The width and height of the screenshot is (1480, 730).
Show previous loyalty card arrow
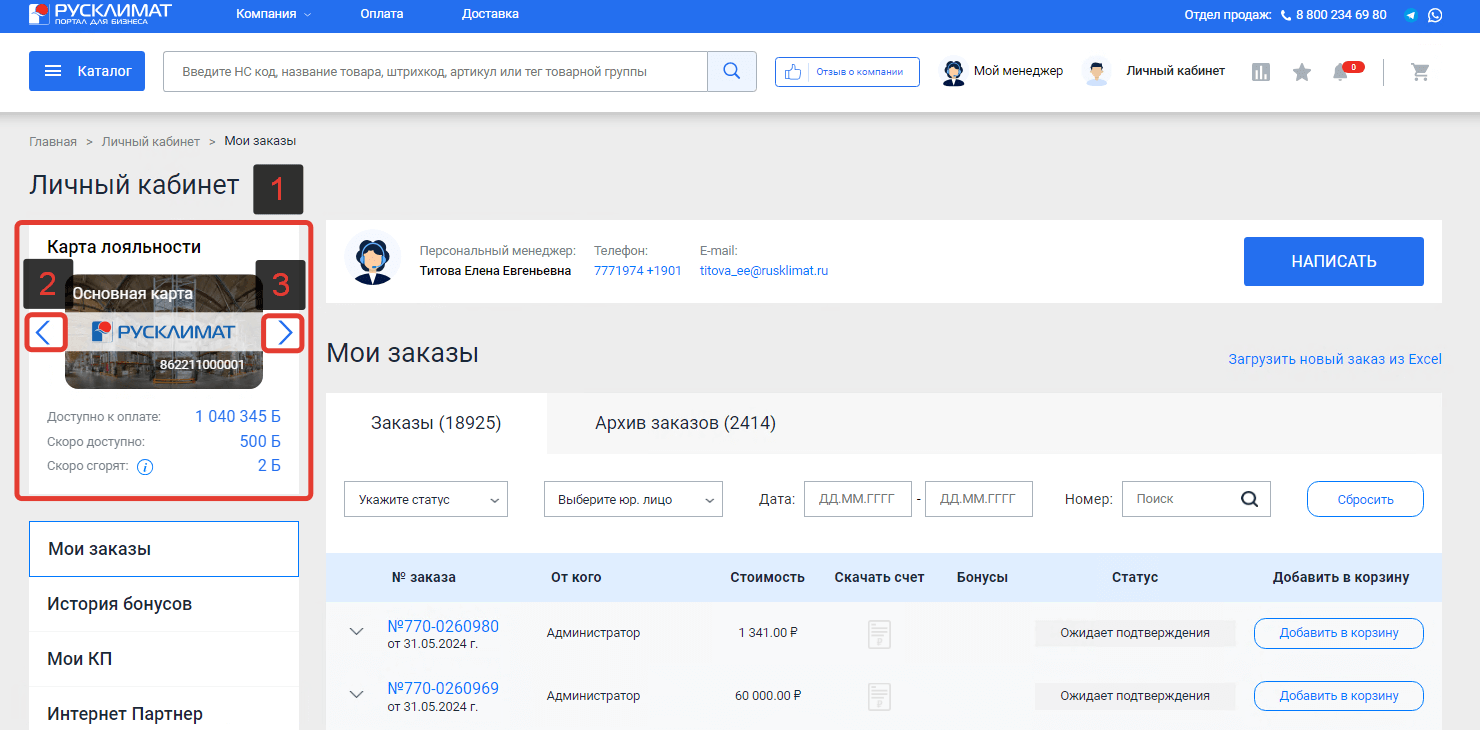click(45, 332)
